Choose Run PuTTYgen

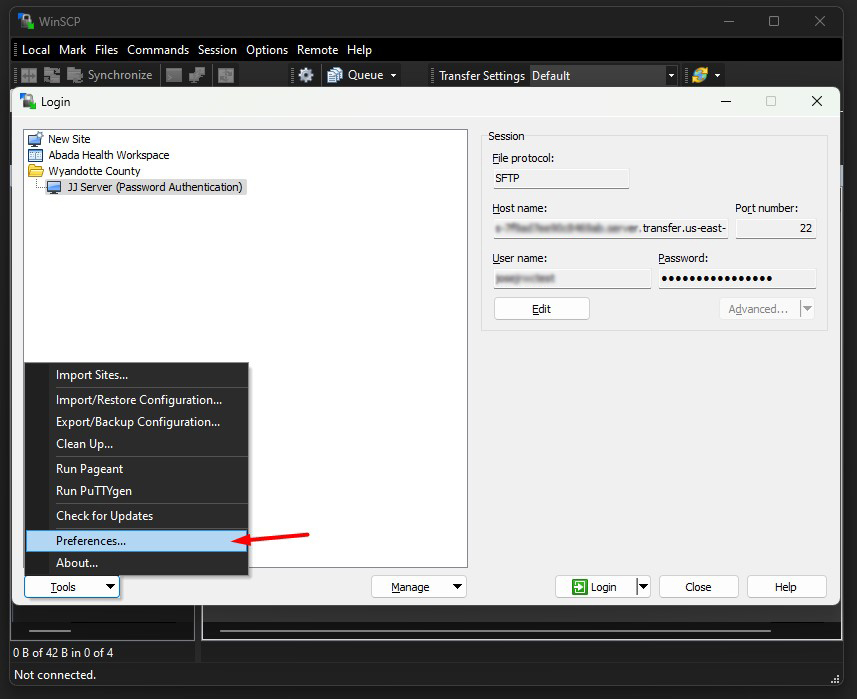pos(137,491)
